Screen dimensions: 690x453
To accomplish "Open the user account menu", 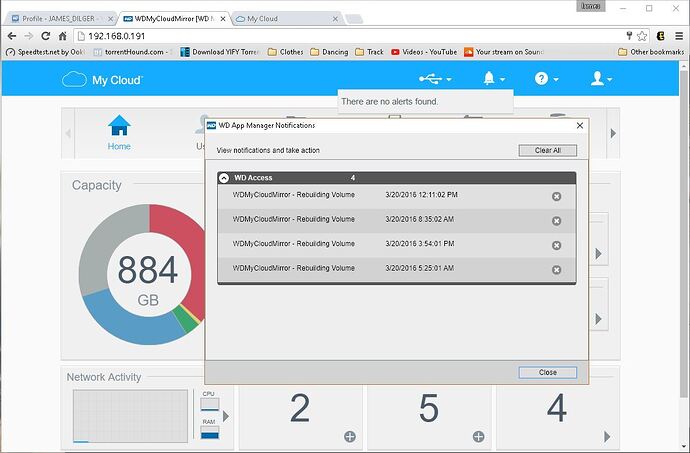I will click(x=601, y=79).
